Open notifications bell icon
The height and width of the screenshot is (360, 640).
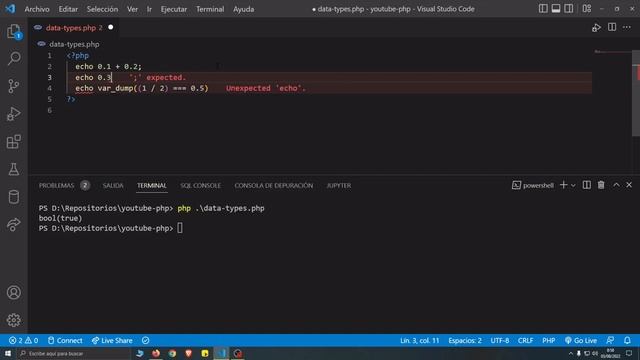point(627,340)
